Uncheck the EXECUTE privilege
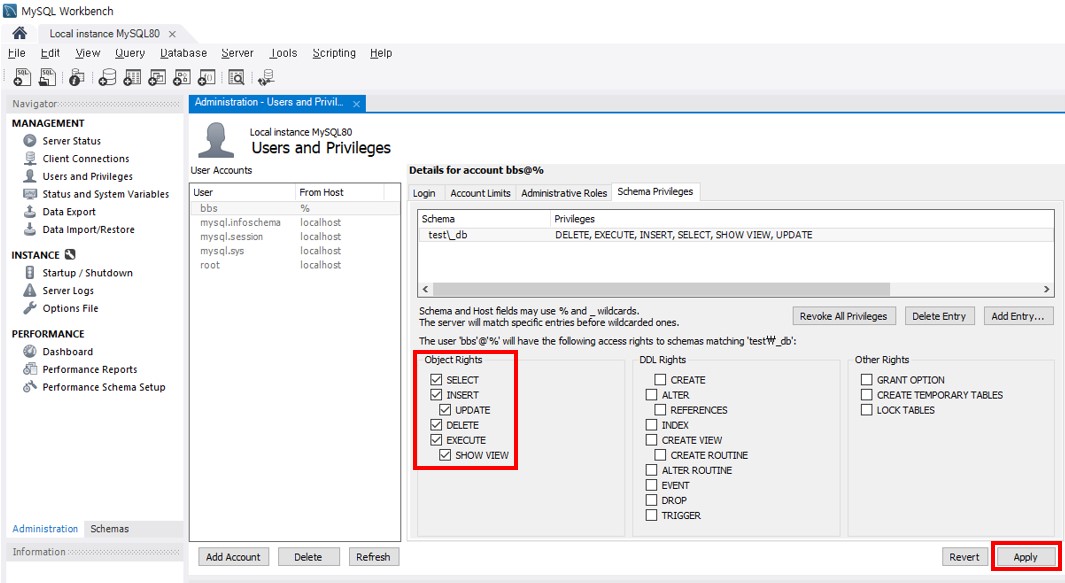The height and width of the screenshot is (583, 1065). point(436,440)
